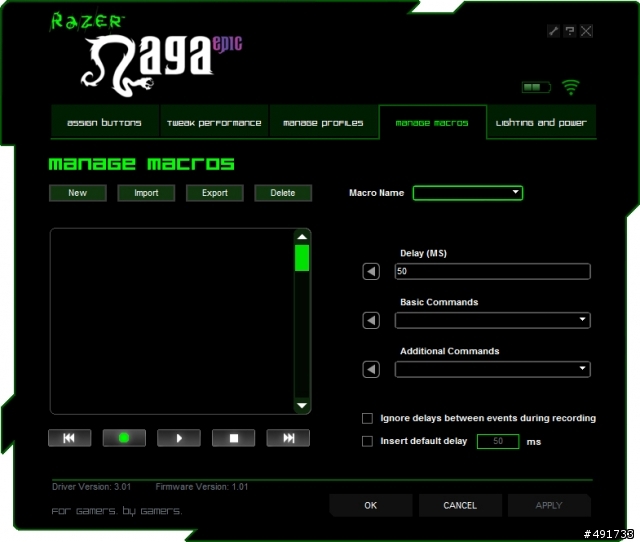Open the wrench settings icon in the title bar

pyautogui.click(x=553, y=31)
